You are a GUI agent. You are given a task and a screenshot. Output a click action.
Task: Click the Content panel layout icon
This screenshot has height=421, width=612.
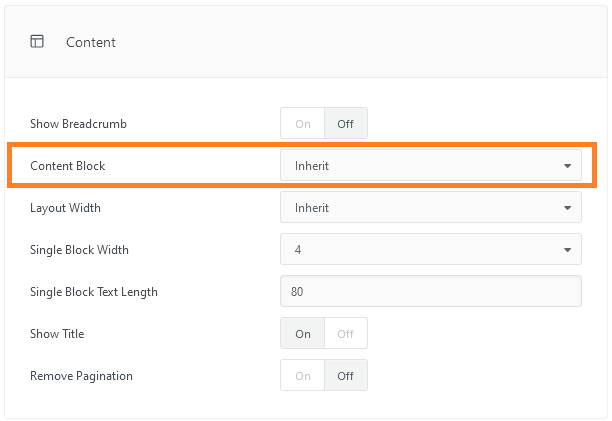pyautogui.click(x=37, y=41)
